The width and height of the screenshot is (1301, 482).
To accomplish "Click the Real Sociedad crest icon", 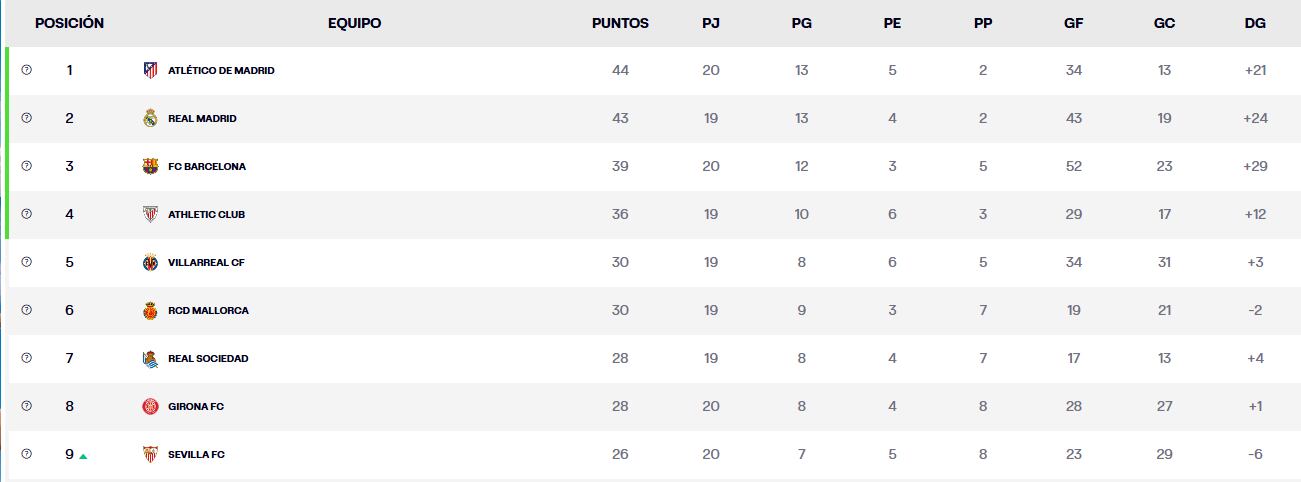I will [150, 359].
